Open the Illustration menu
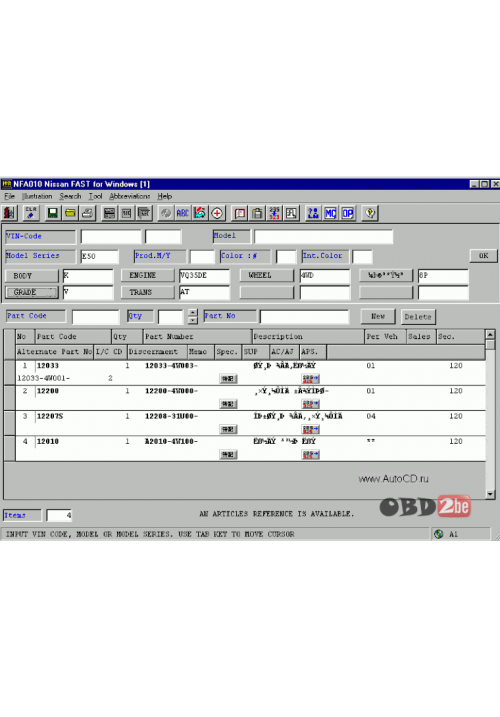The height and width of the screenshot is (717, 500). [x=37, y=196]
